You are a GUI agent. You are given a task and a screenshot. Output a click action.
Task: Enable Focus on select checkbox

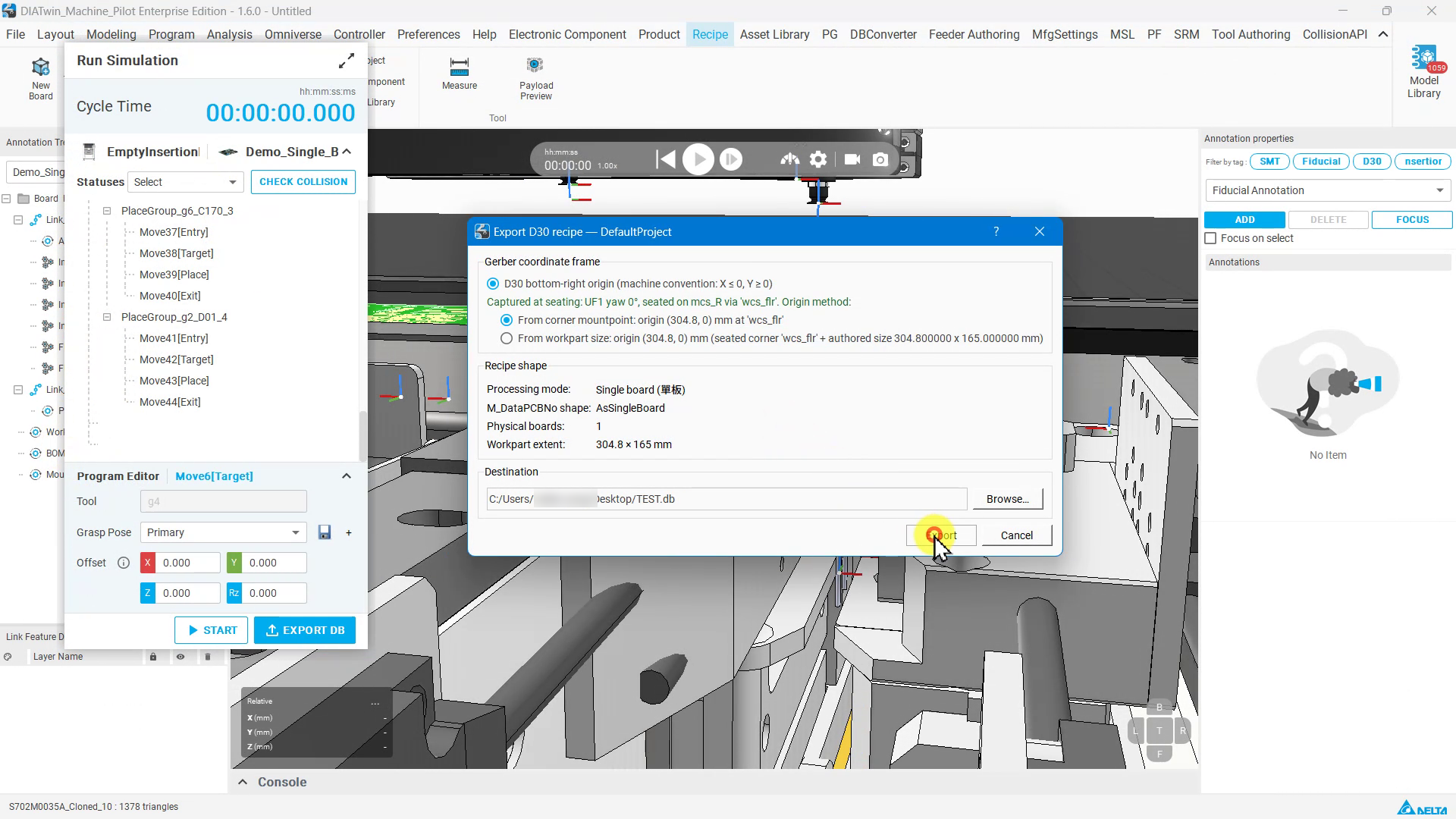1210,238
